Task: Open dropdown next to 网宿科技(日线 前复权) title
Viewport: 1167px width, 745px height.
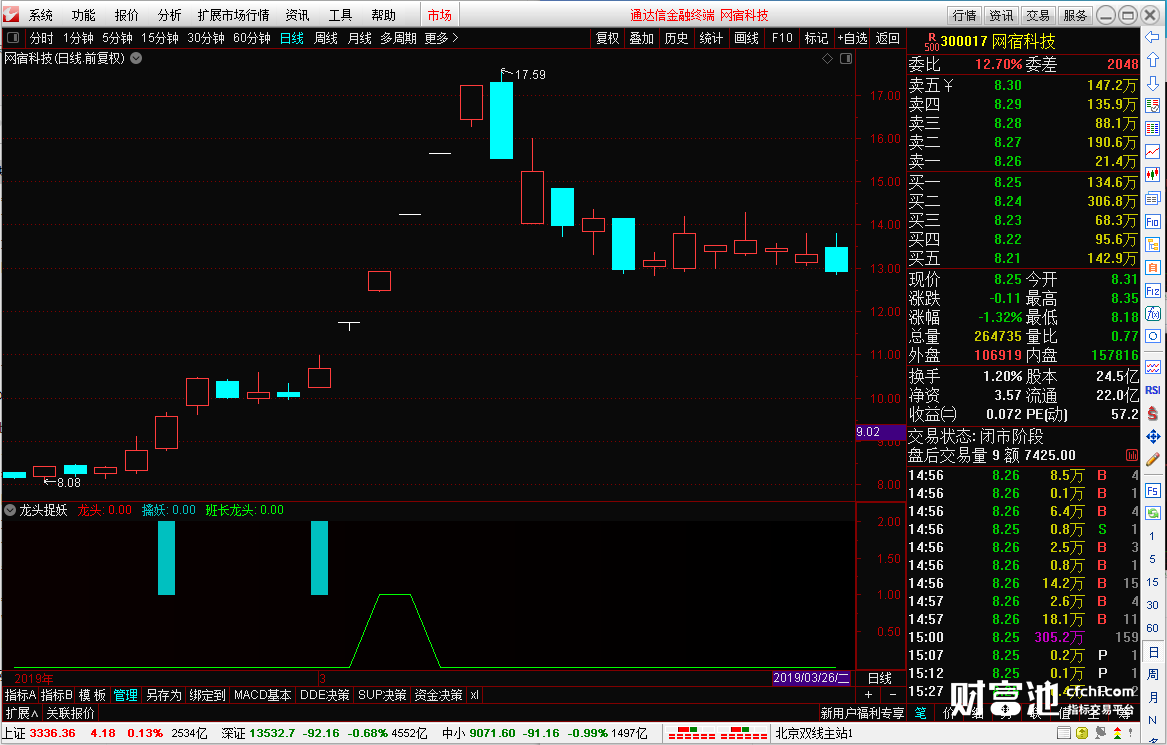Action: click(x=136, y=58)
